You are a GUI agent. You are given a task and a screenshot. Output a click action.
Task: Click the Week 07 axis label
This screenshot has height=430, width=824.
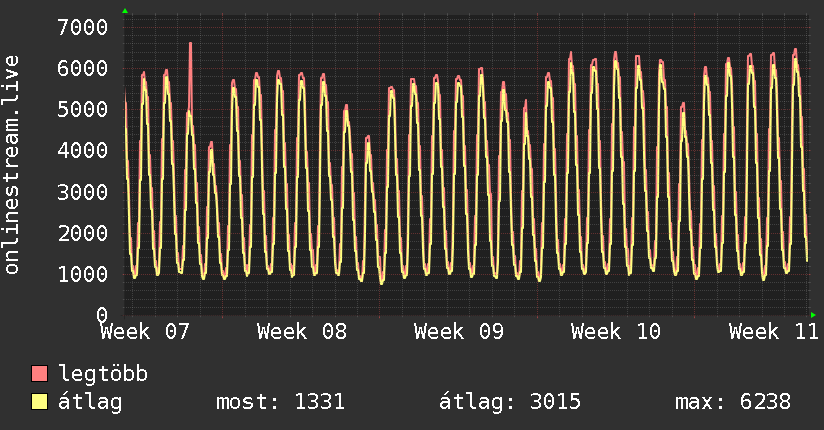click(x=145, y=332)
